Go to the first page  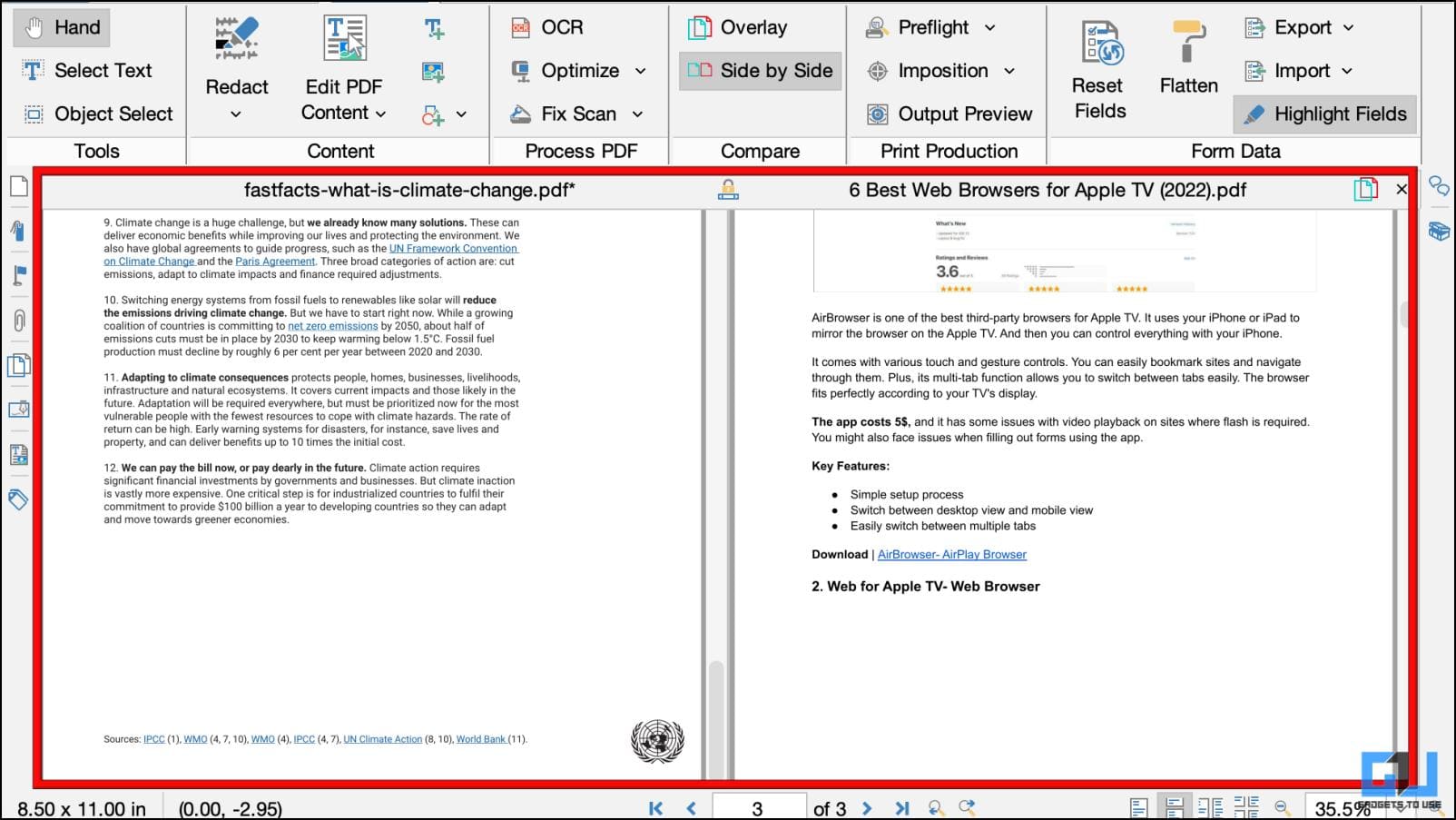tap(655, 808)
